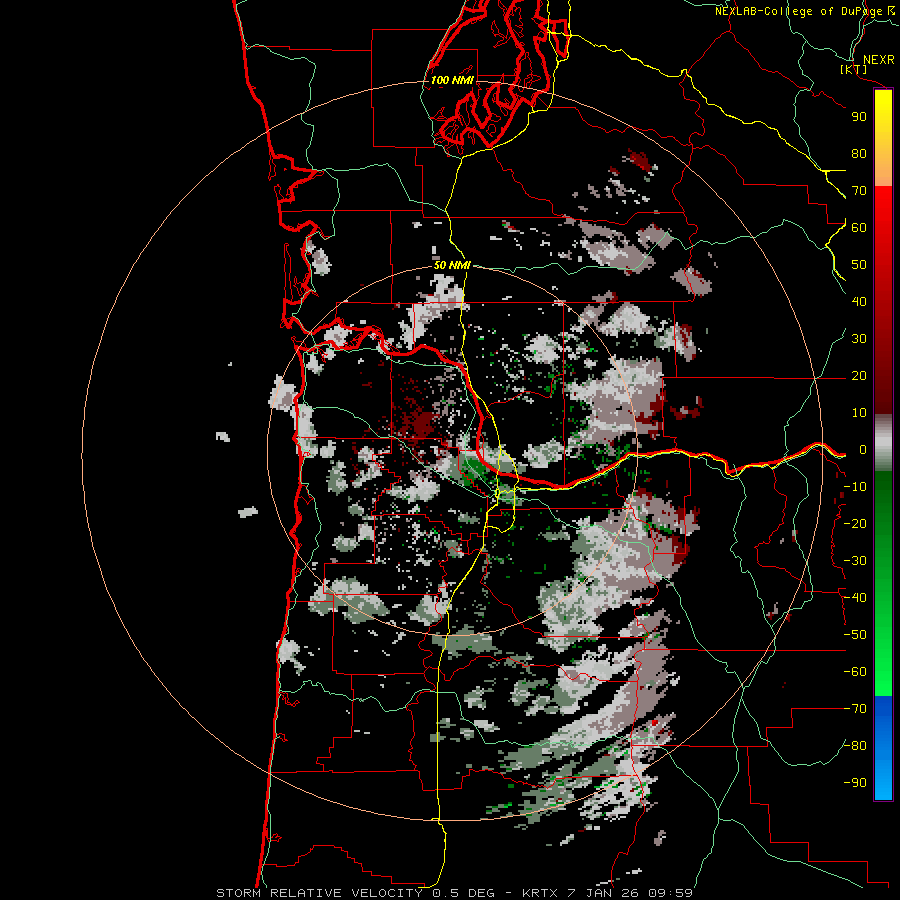Image resolution: width=900 pixels, height=900 pixels.
Task: Select the 40 value on the velocity scale
Action: pyautogui.click(x=859, y=302)
